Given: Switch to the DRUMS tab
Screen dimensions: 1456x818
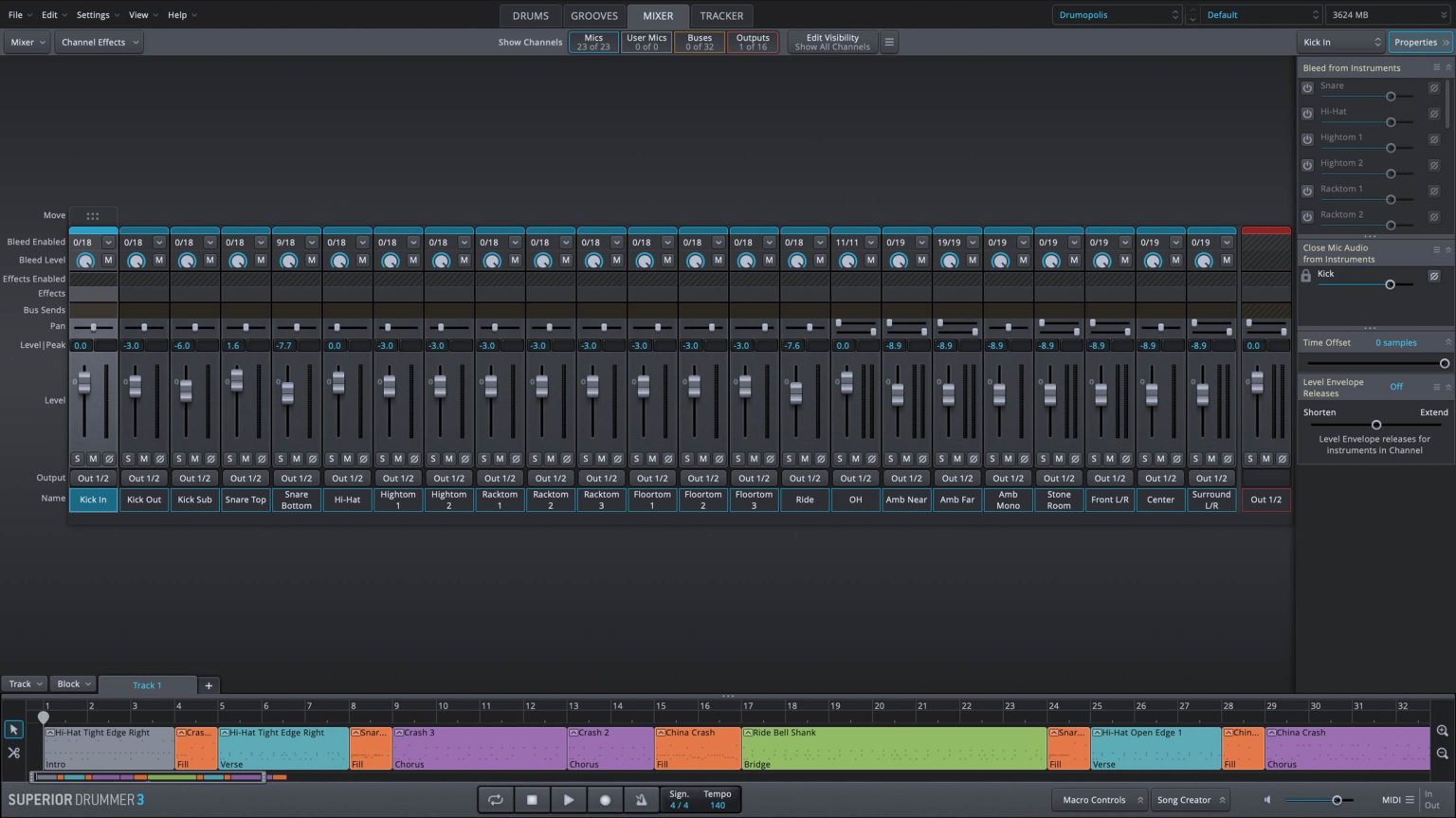Looking at the screenshot, I should 530,15.
